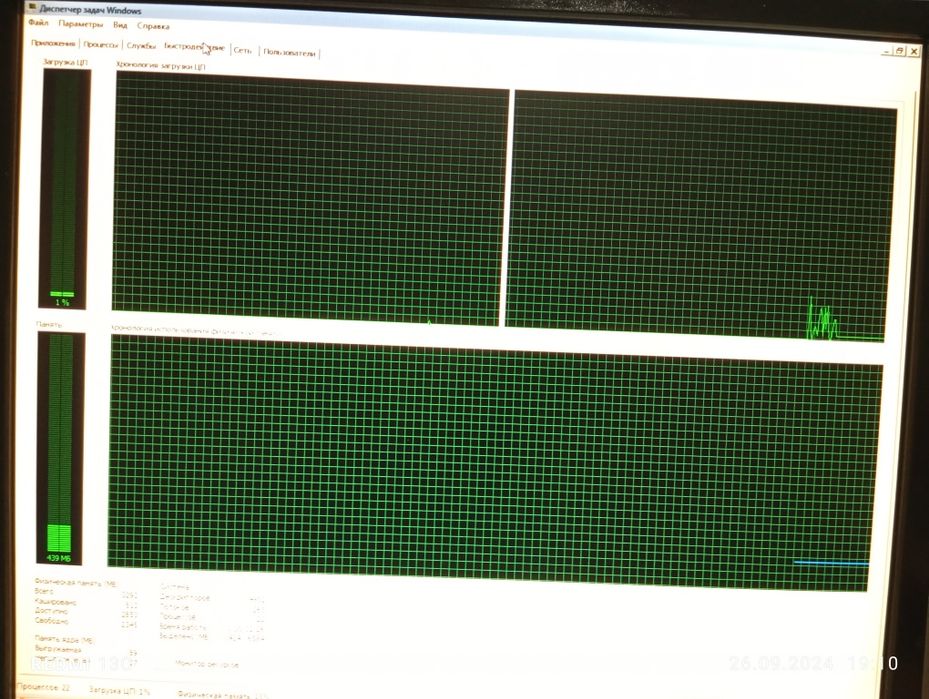Switch to the Службы tab
The height and width of the screenshot is (699, 929).
pyautogui.click(x=141, y=46)
